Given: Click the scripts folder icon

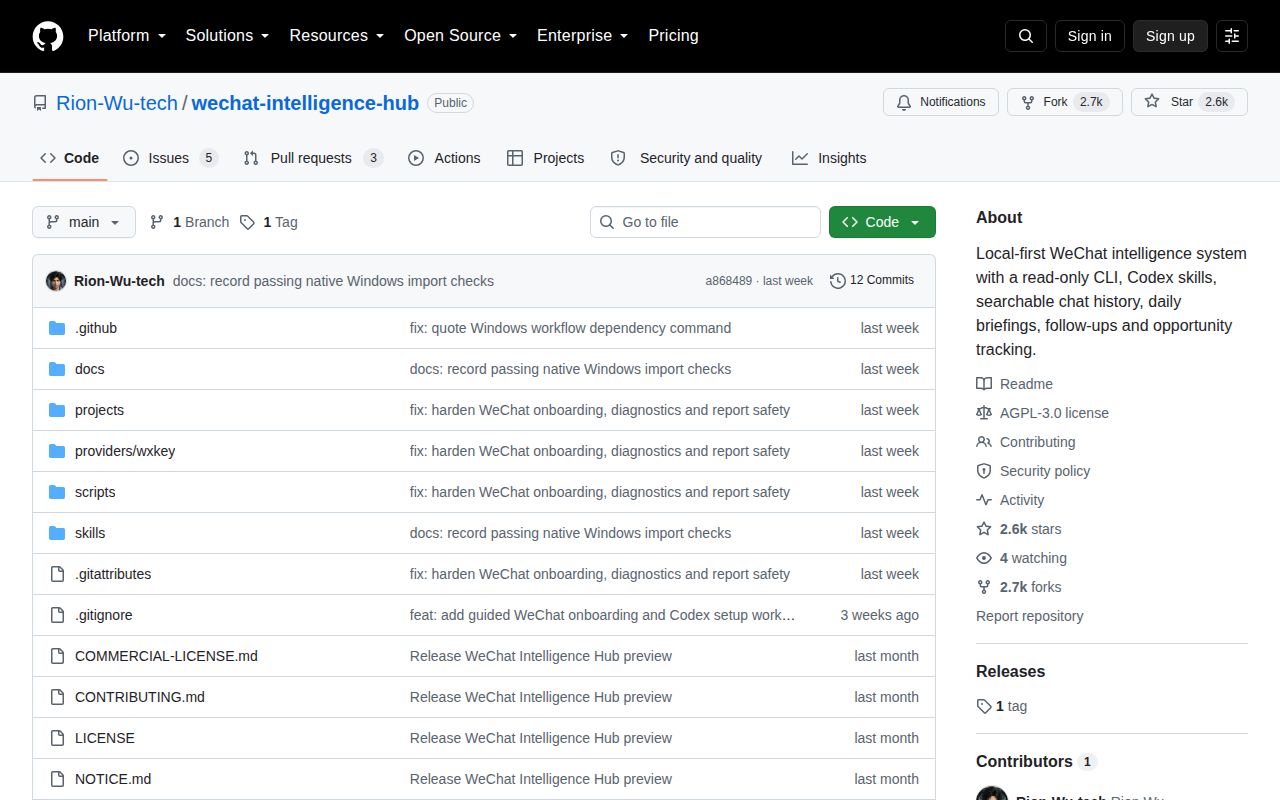Looking at the screenshot, I should [57, 492].
